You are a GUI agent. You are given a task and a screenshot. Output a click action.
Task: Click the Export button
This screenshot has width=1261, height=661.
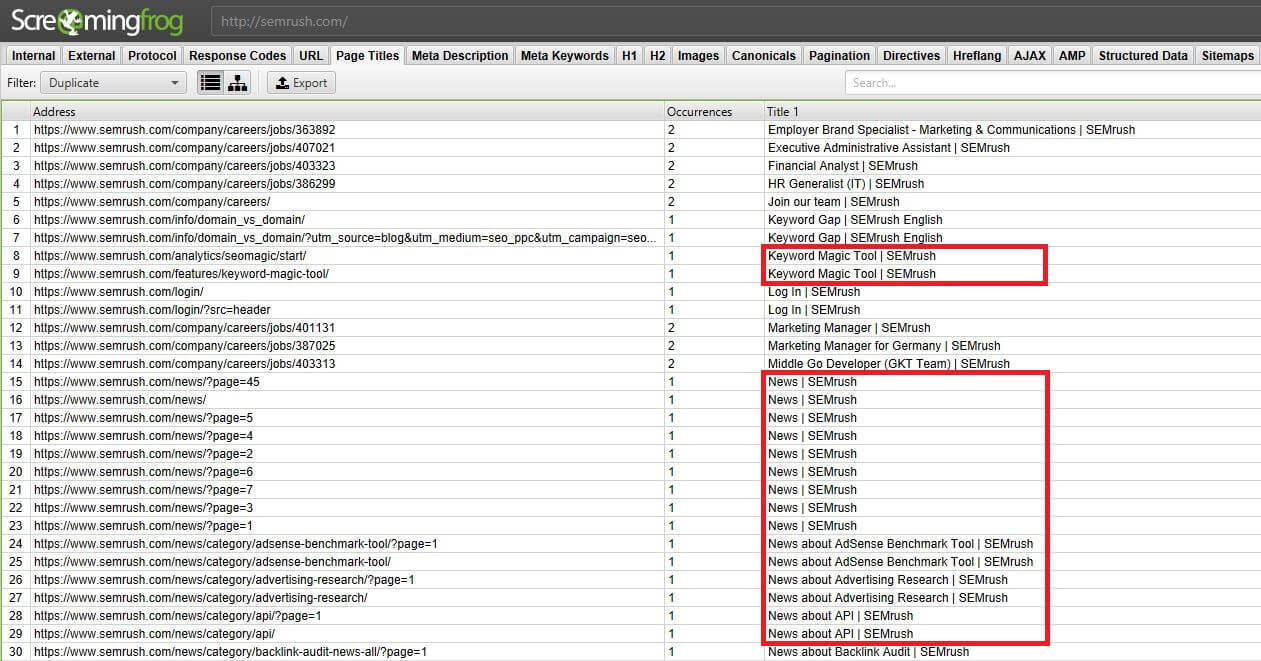tap(301, 83)
